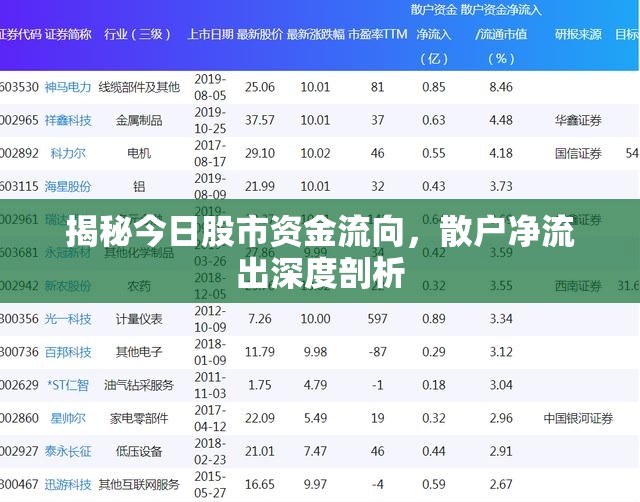The height and width of the screenshot is (502, 640).
Task: Click the price 16.65 cell
Action: (x=260, y=484)
